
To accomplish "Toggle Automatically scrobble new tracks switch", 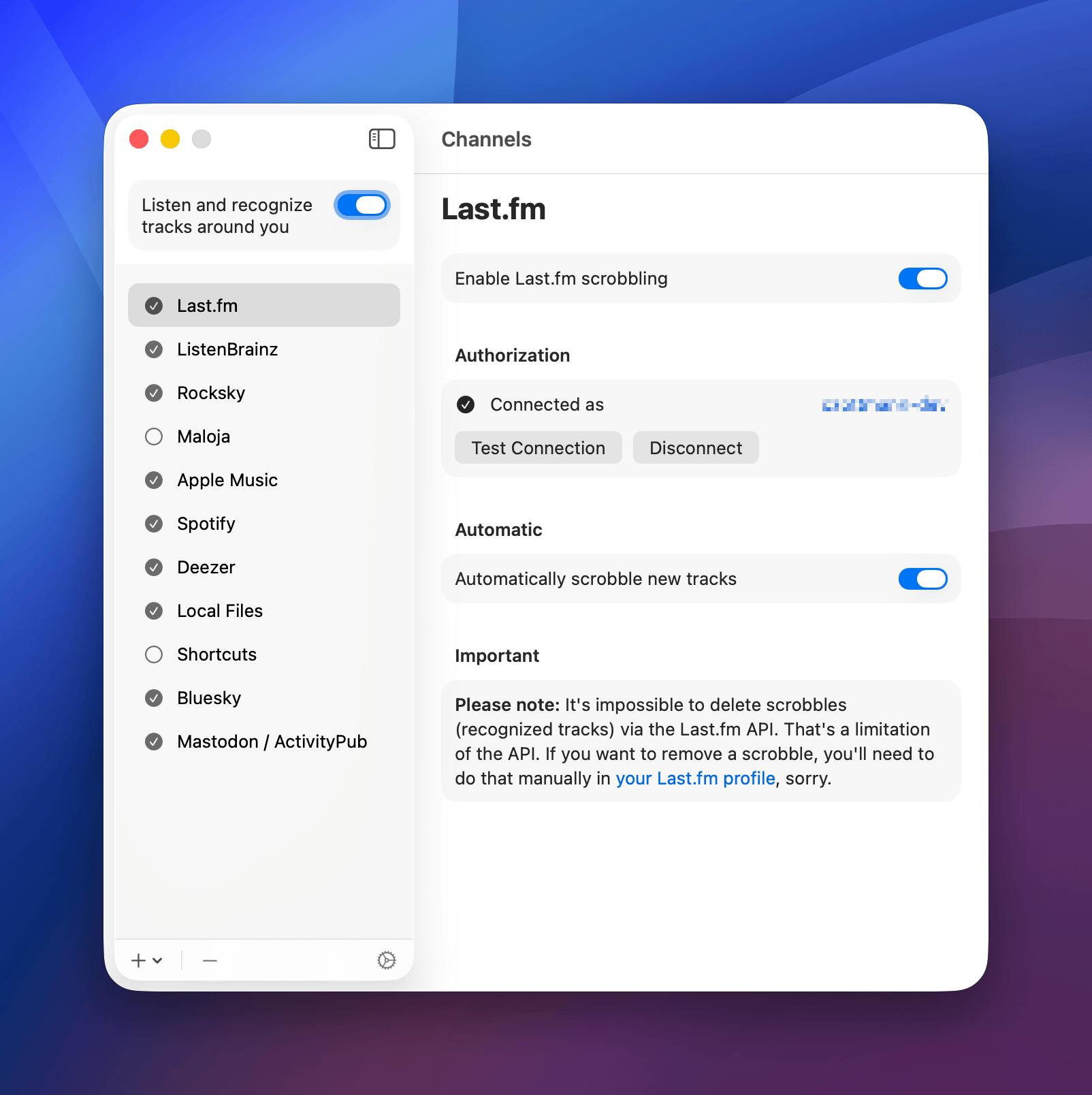I will [922, 579].
